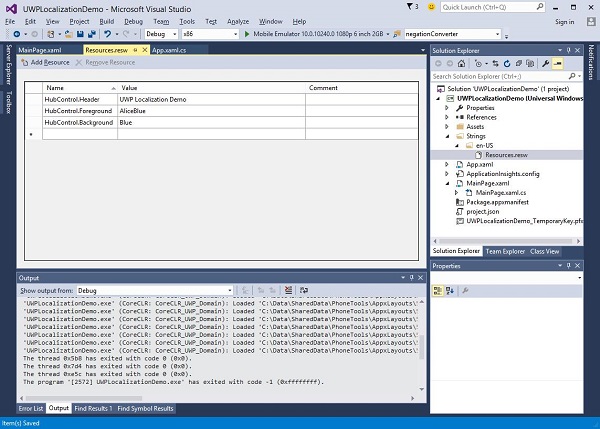The width and height of the screenshot is (600, 429).
Task: Collapse the Strings folder in Solution Explorer
Action: tap(446, 136)
